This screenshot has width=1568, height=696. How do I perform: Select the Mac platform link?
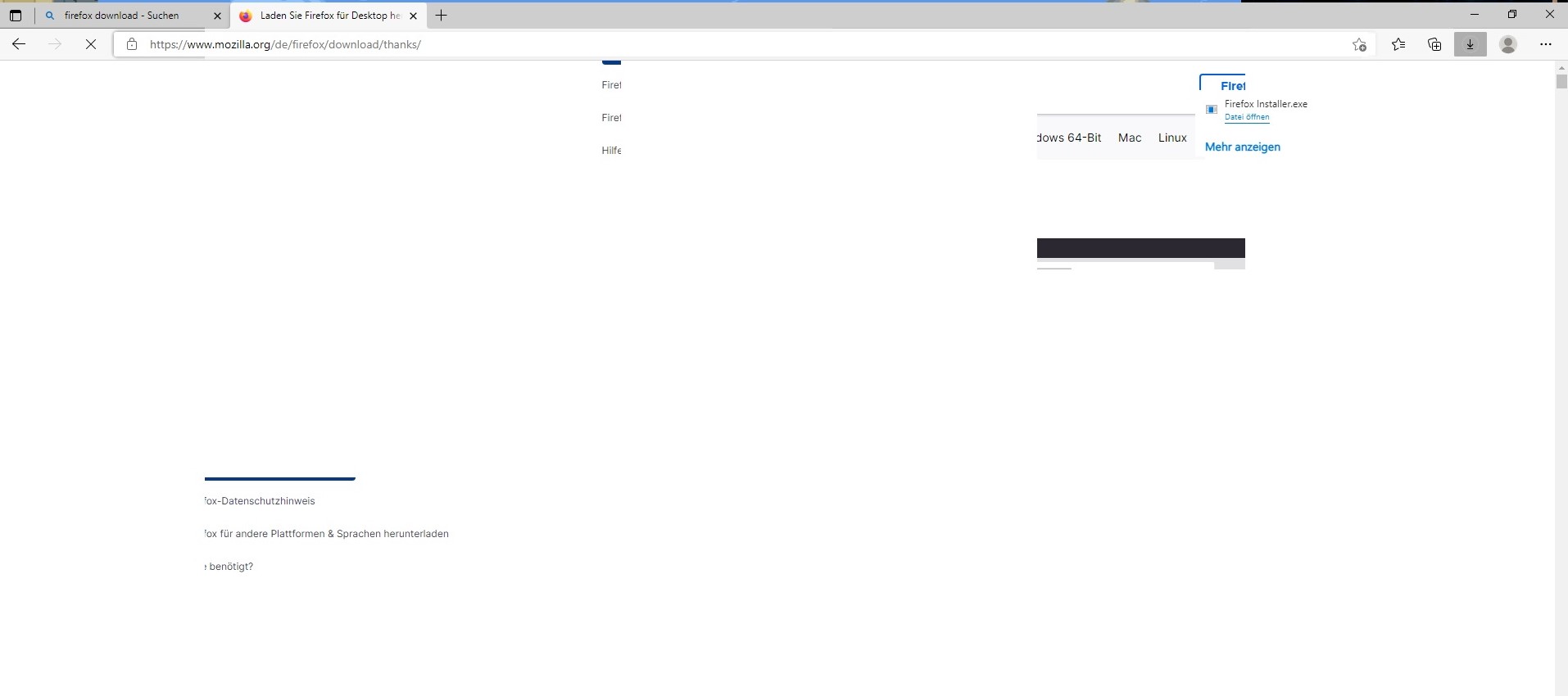click(x=1130, y=138)
